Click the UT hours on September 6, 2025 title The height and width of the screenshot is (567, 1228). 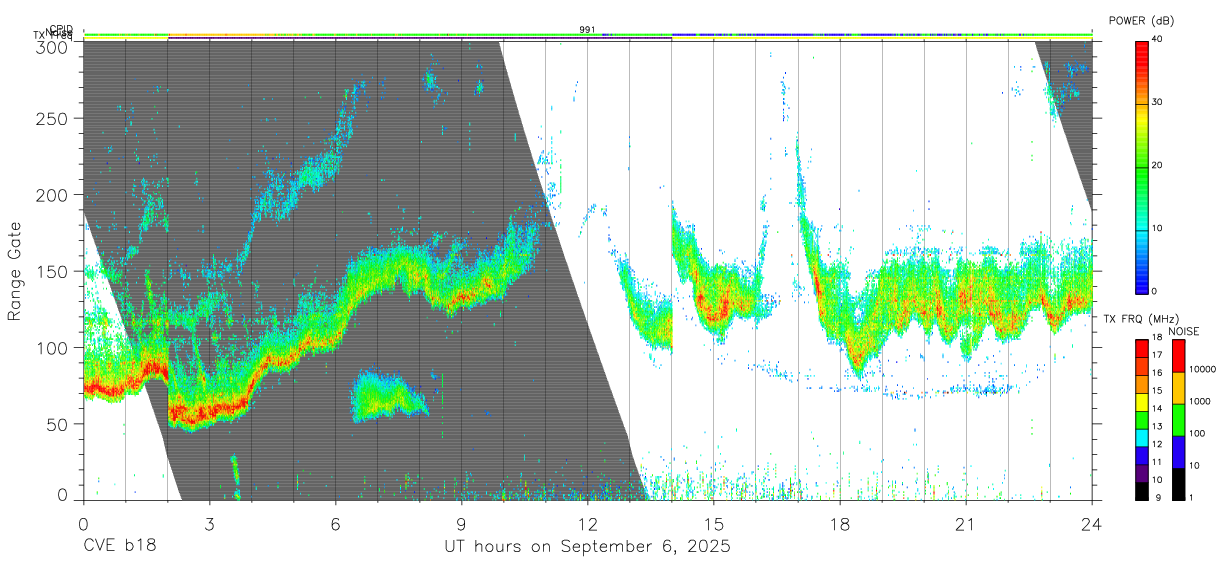tap(587, 547)
